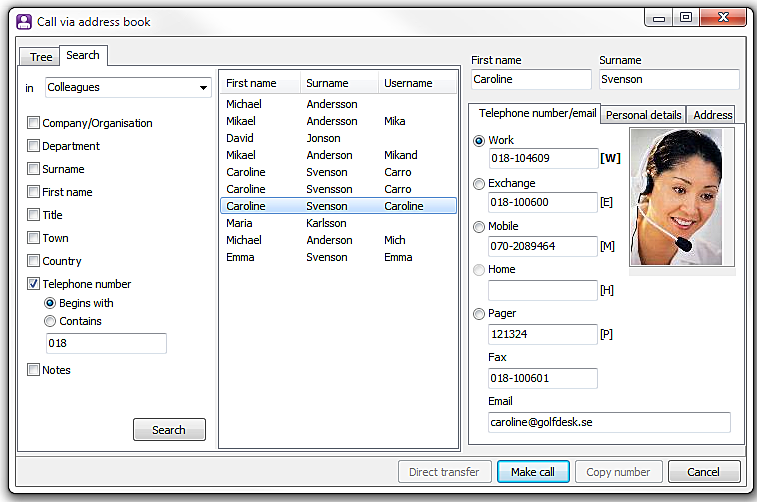Click the Cancel button
The image size is (757, 502).
tap(704, 472)
